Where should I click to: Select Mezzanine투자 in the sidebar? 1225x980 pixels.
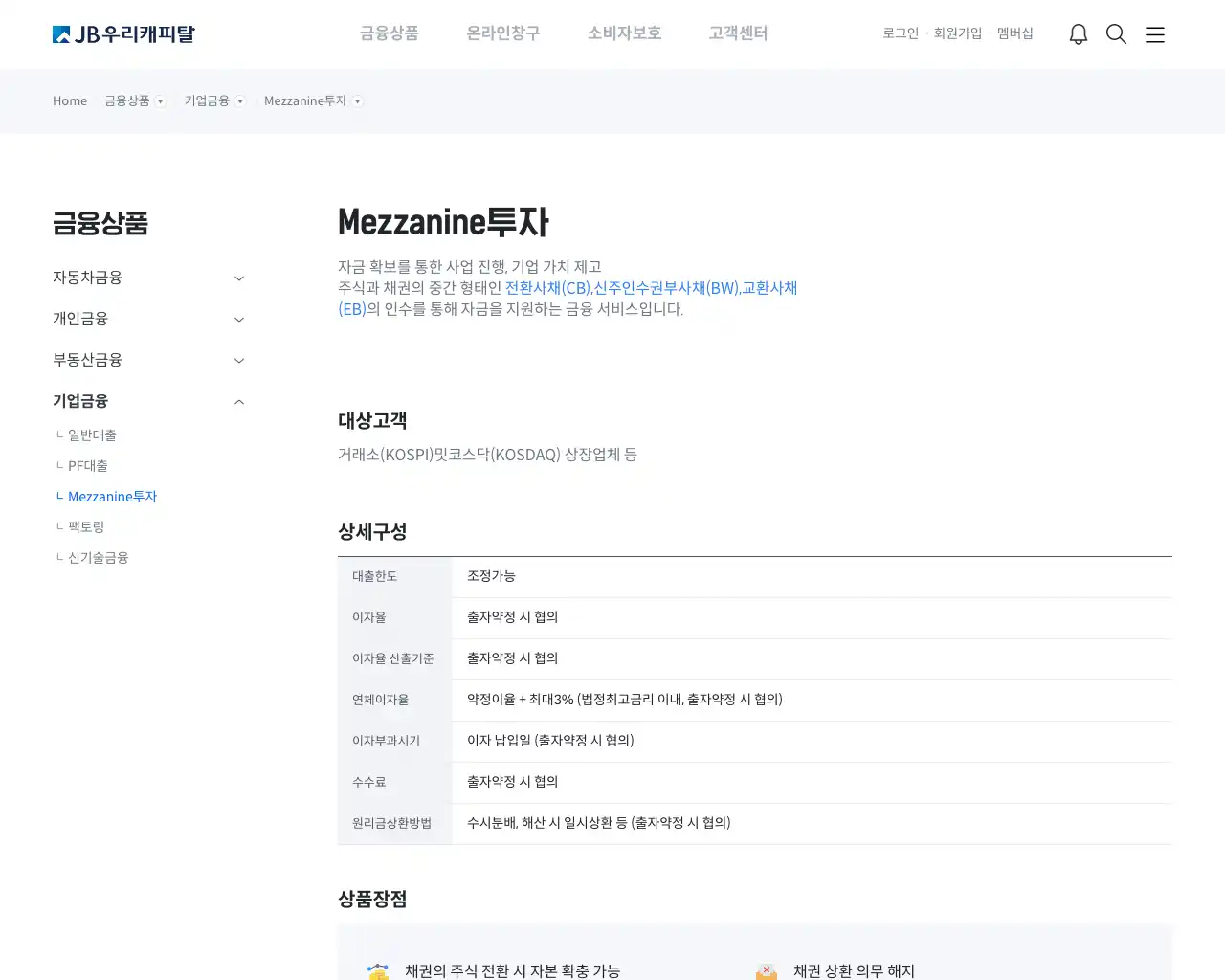[112, 497]
